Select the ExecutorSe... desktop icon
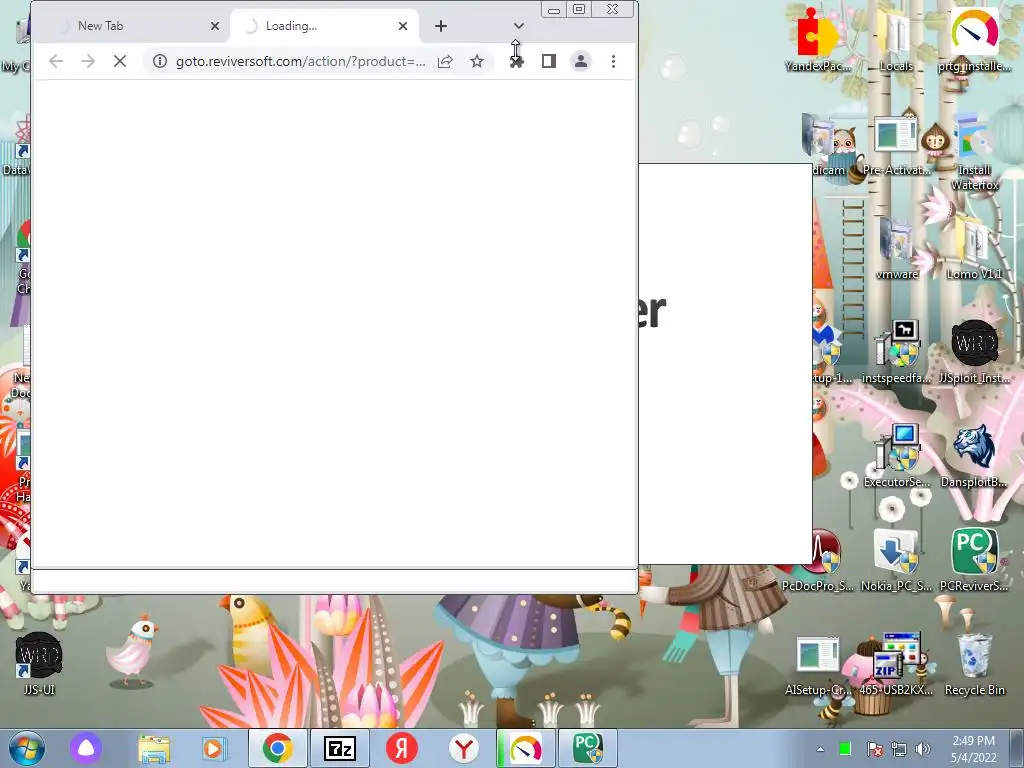This screenshot has height=768, width=1024. point(896,456)
